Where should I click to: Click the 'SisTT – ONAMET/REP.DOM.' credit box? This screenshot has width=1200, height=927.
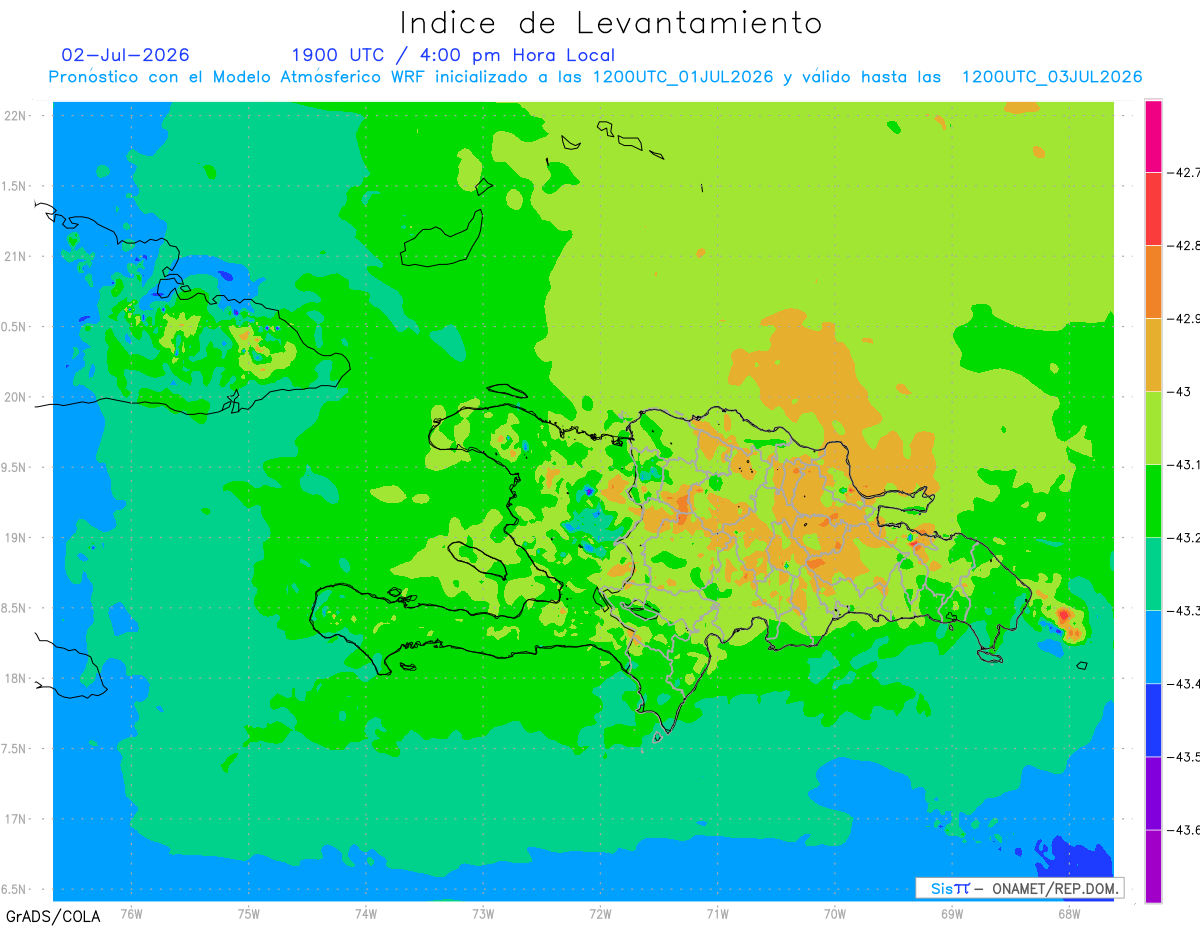[1019, 888]
